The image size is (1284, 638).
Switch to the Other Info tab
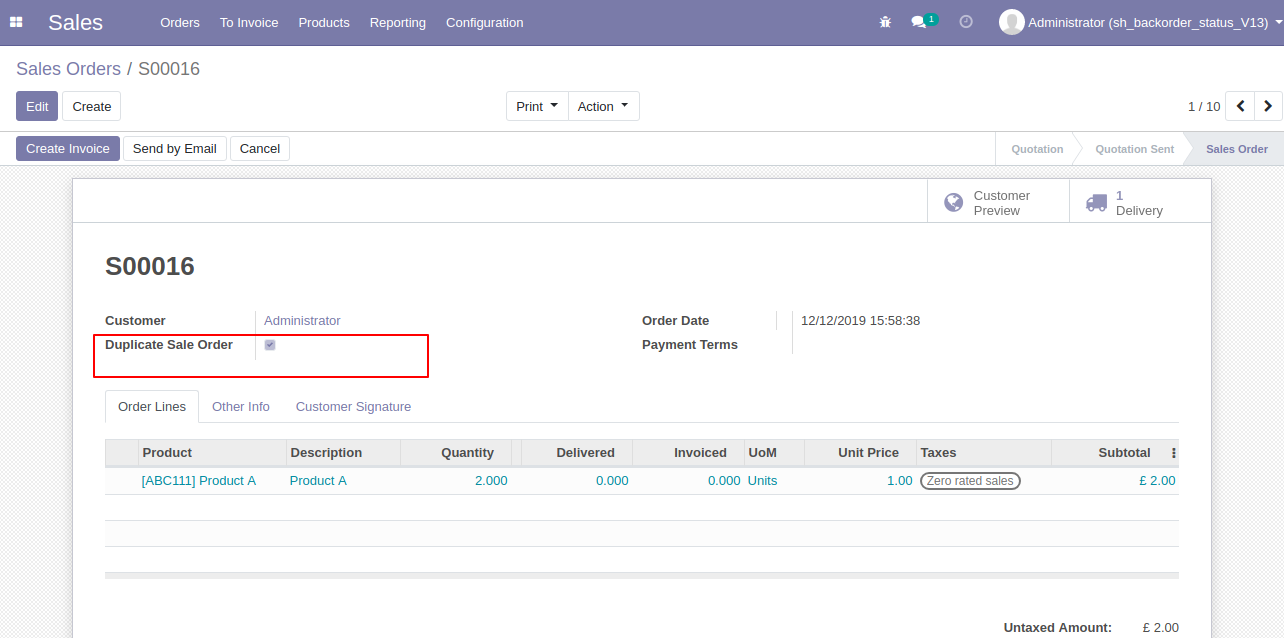coord(241,407)
